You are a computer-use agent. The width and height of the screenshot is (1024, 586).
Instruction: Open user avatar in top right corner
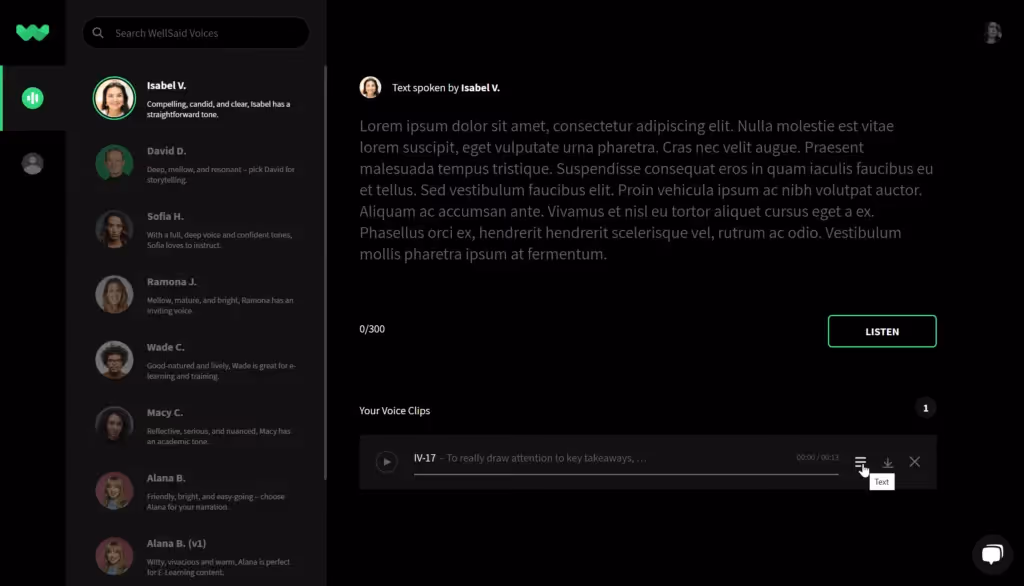(992, 32)
